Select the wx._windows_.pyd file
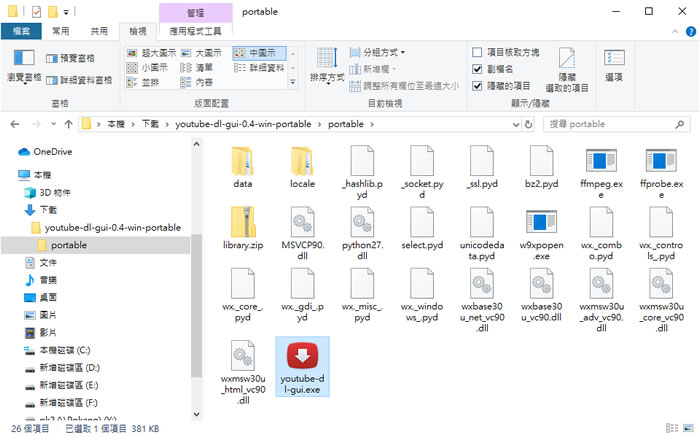This screenshot has height=438, width=700. tap(422, 295)
